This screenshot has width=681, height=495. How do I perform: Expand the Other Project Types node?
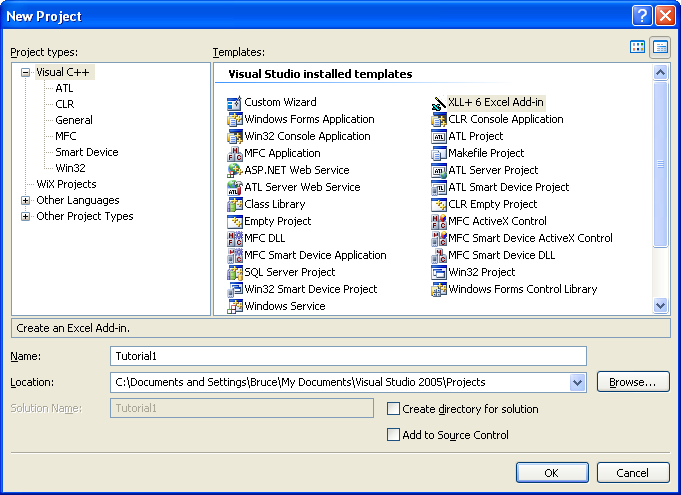26,216
